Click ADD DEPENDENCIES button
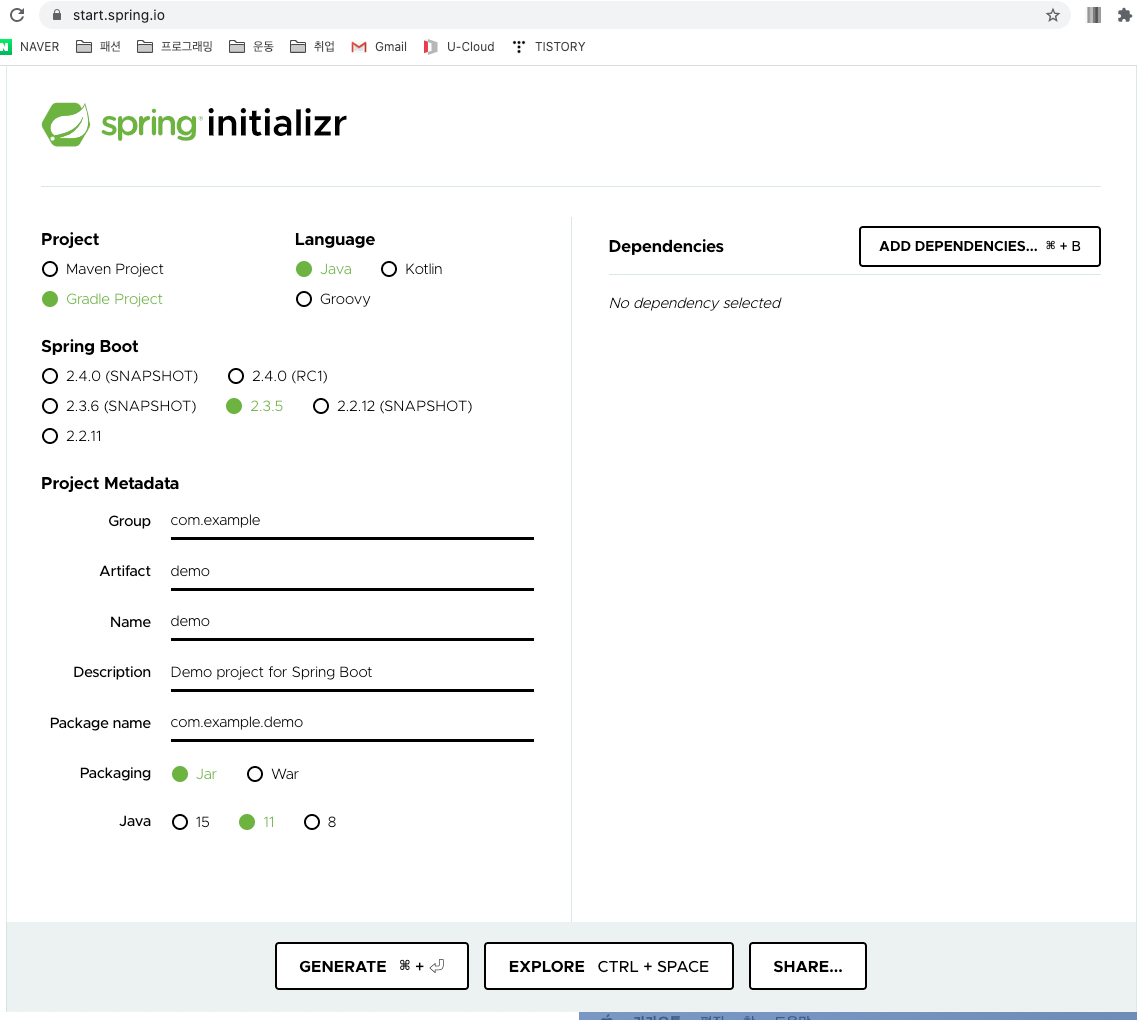The width and height of the screenshot is (1137, 1020). [979, 246]
